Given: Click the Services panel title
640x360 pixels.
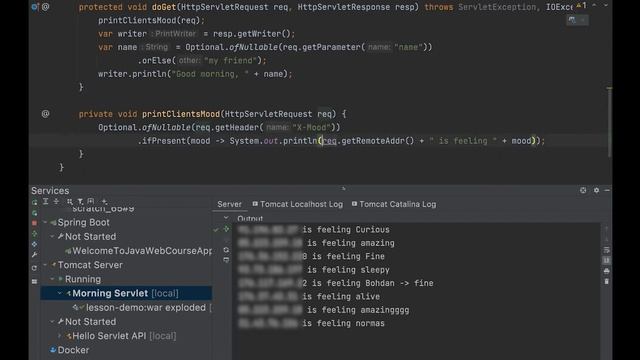Looking at the screenshot, I should 50,191.
